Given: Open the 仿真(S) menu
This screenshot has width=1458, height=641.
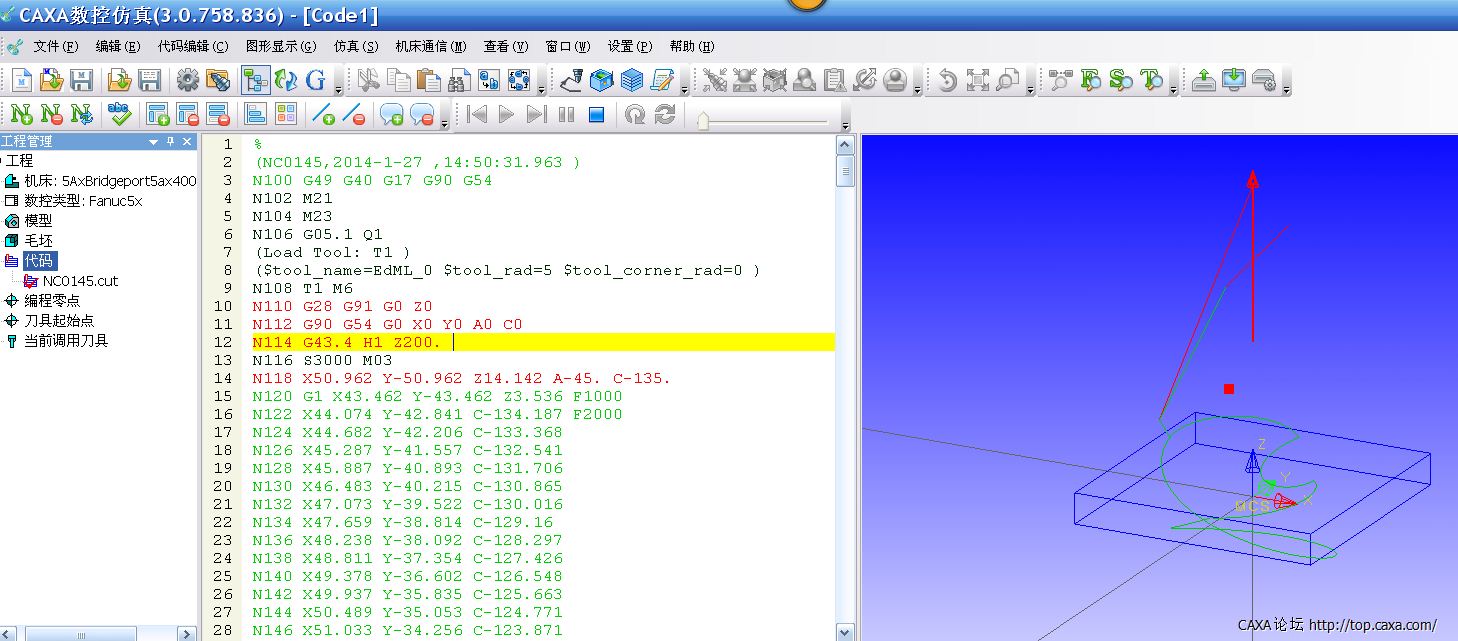Looking at the screenshot, I should tap(356, 46).
